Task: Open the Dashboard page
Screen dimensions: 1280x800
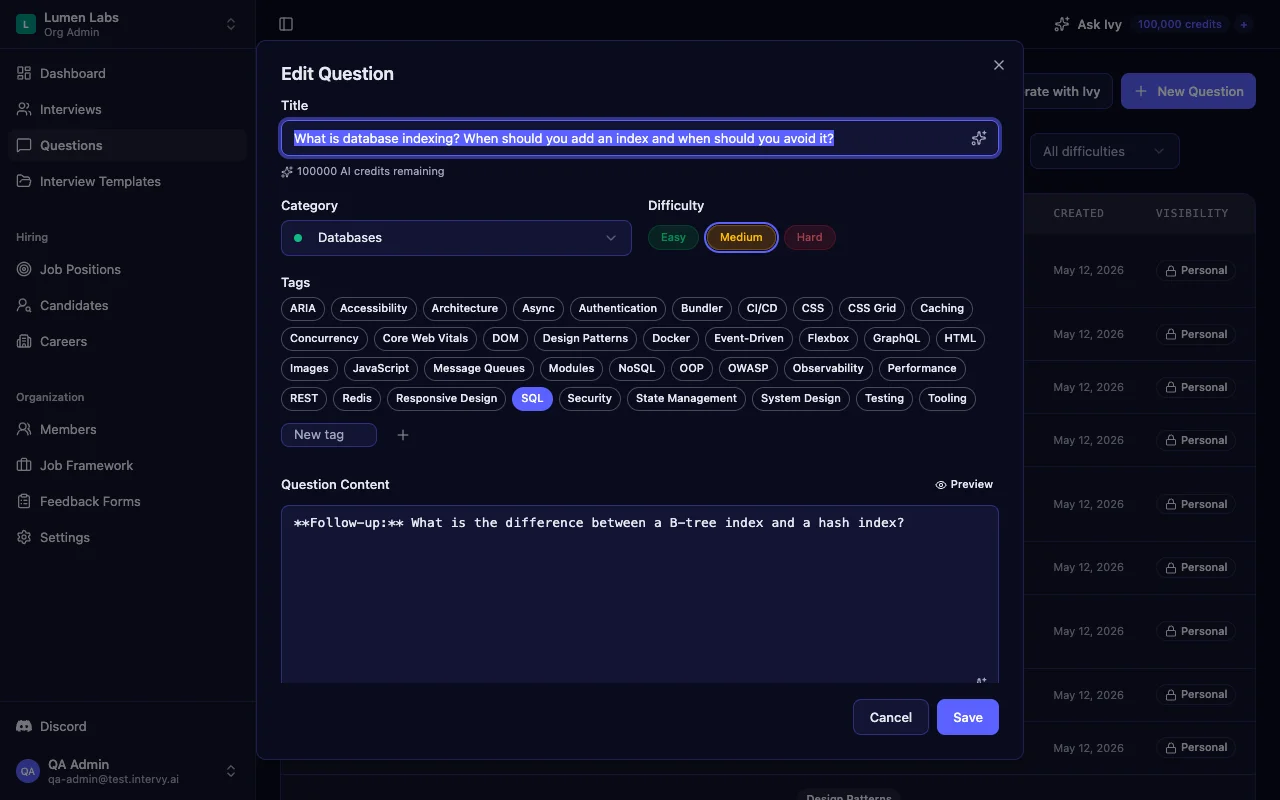Action: click(127, 73)
